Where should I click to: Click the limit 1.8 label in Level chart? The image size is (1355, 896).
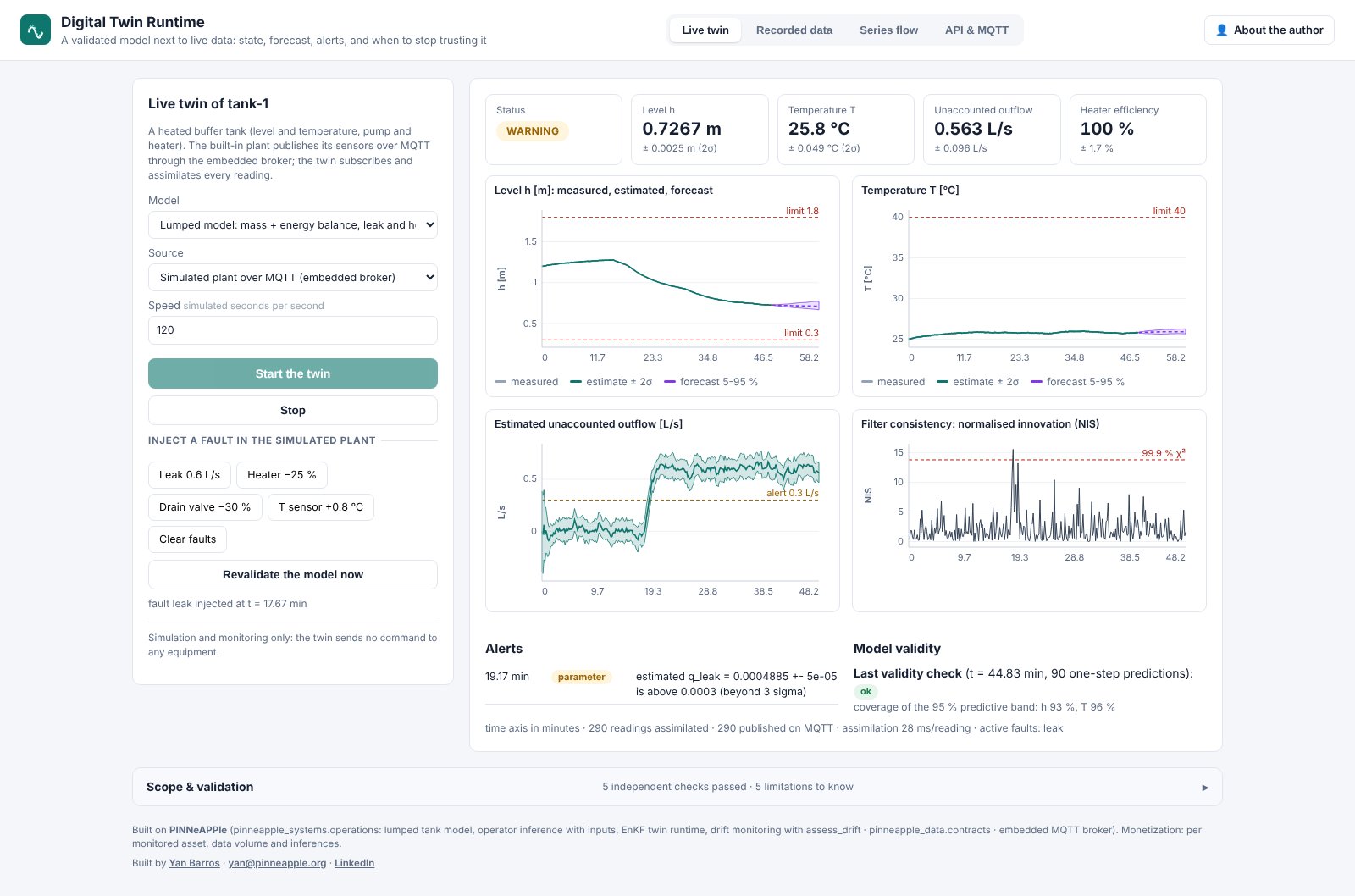point(802,211)
